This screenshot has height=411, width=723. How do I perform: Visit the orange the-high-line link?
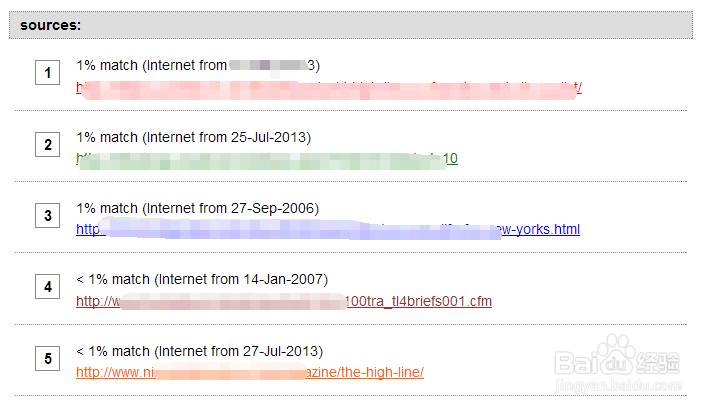coord(250,372)
